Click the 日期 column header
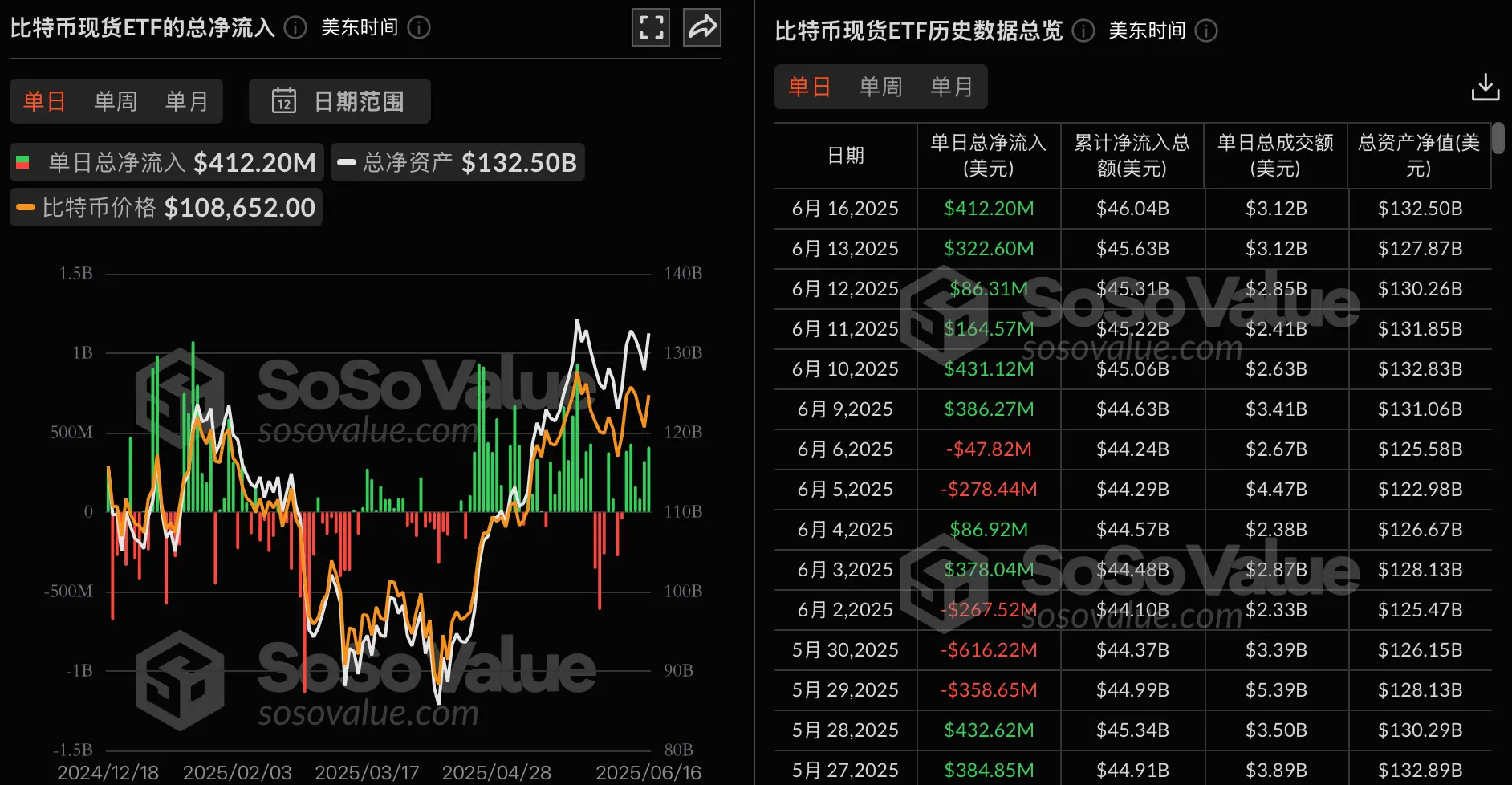Image resolution: width=1512 pixels, height=785 pixels. pyautogui.click(x=846, y=156)
